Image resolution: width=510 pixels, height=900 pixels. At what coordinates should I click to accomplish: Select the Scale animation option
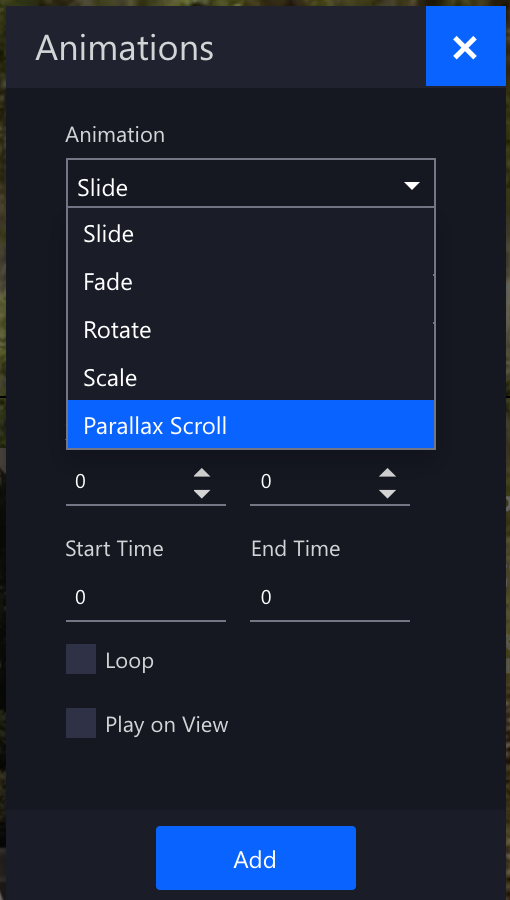coord(251,377)
